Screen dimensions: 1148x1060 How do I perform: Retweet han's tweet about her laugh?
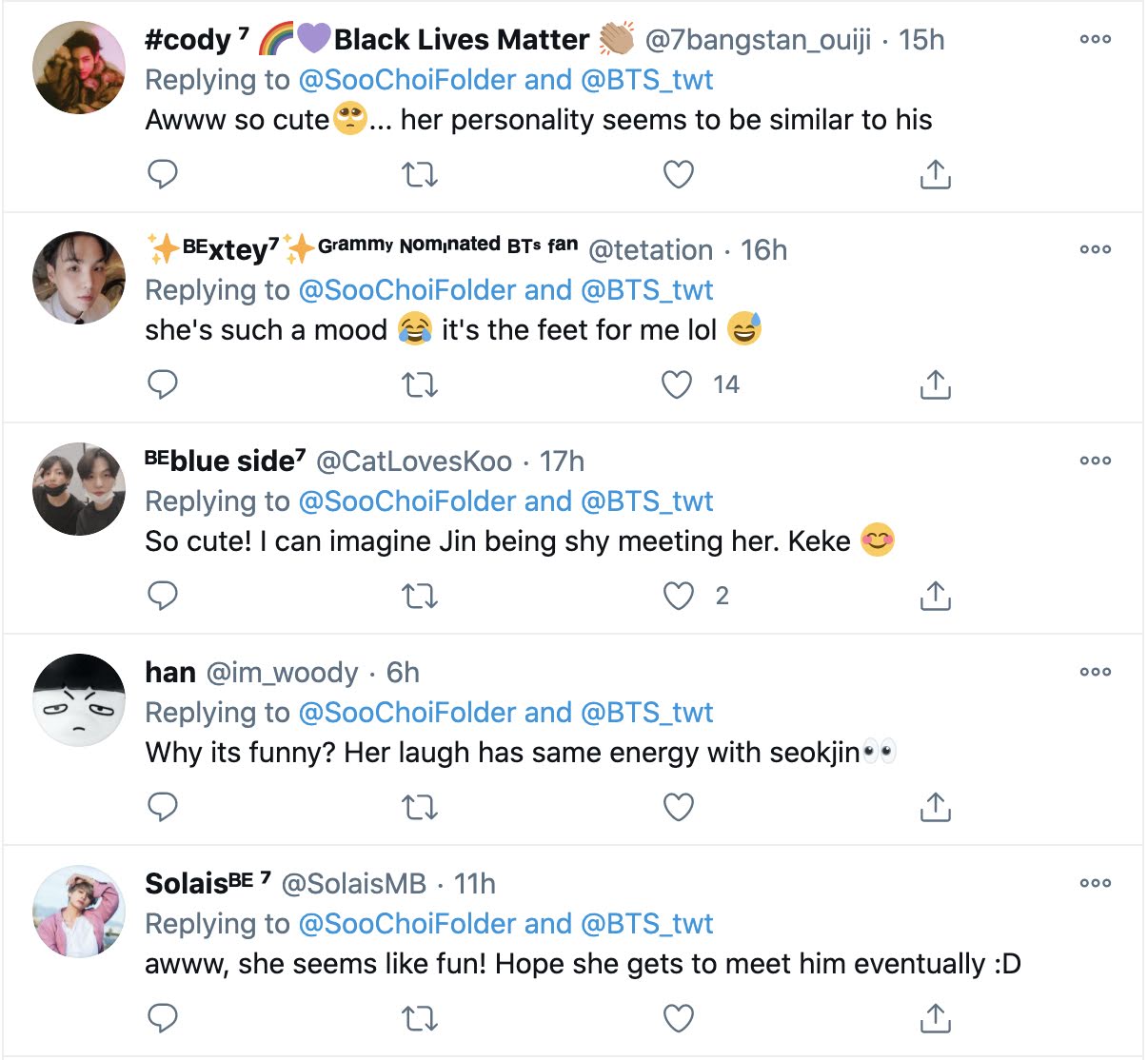(x=419, y=808)
